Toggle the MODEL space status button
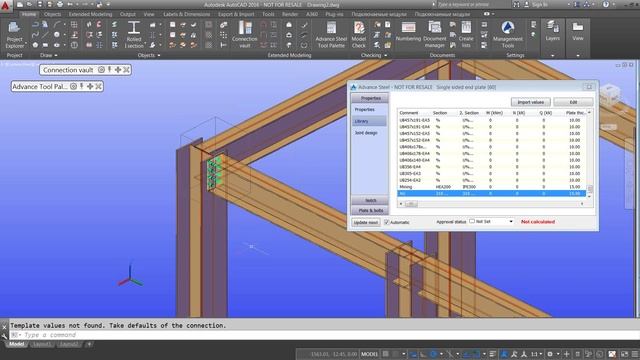The height and width of the screenshot is (360, 640). [x=369, y=354]
